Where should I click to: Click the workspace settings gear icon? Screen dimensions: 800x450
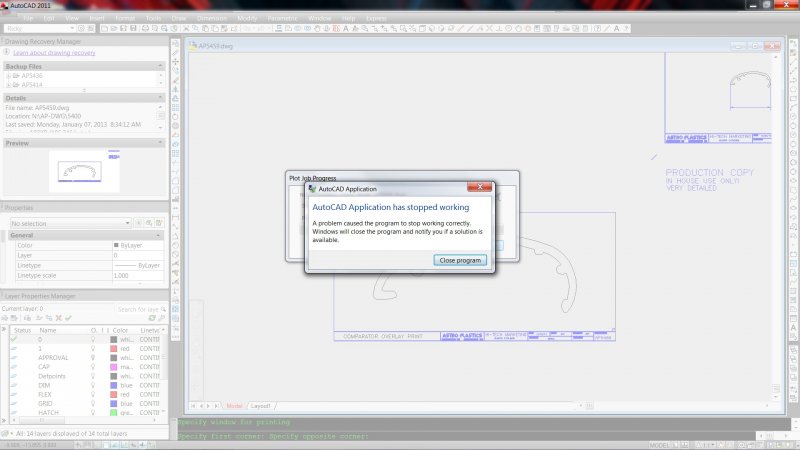[x=81, y=29]
